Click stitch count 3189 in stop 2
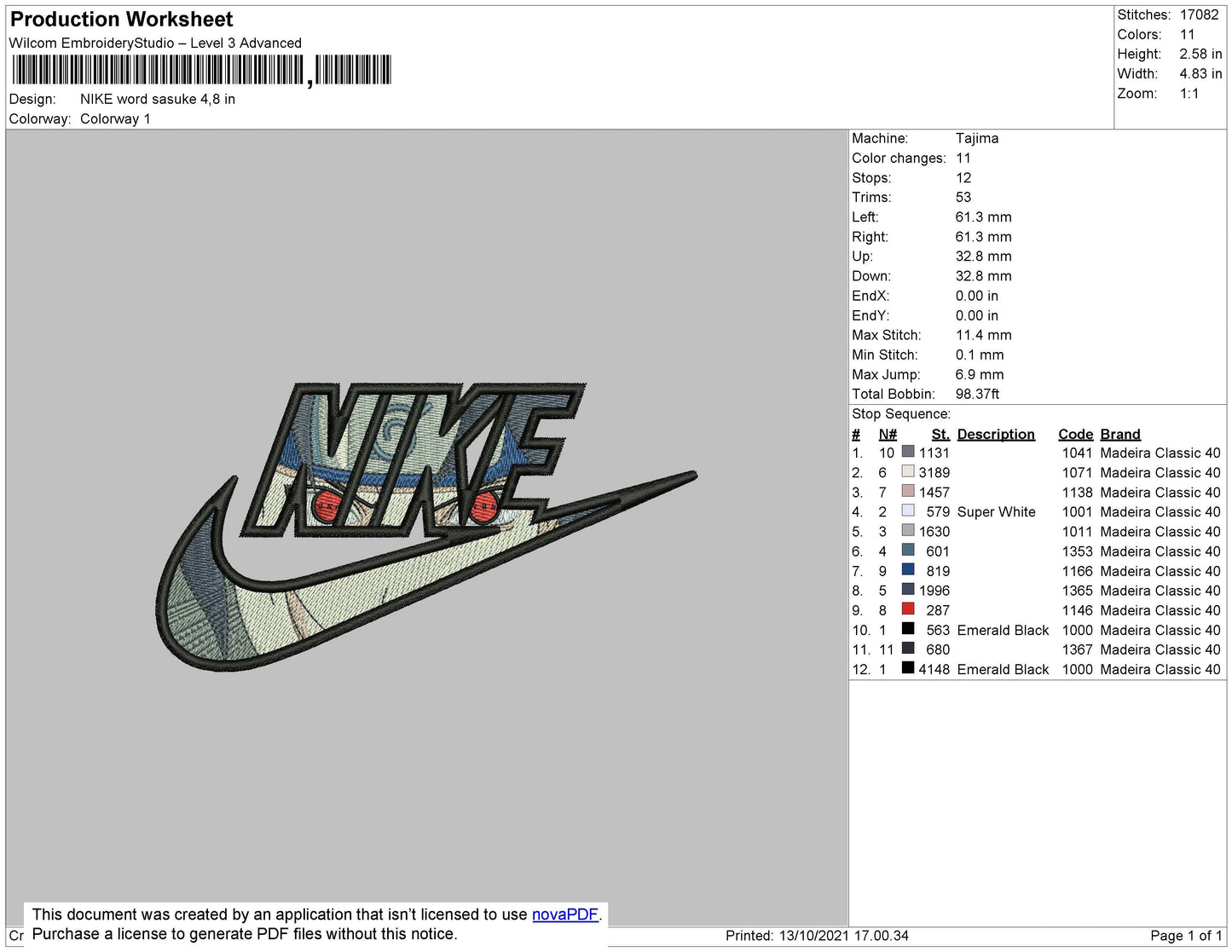 click(x=934, y=472)
